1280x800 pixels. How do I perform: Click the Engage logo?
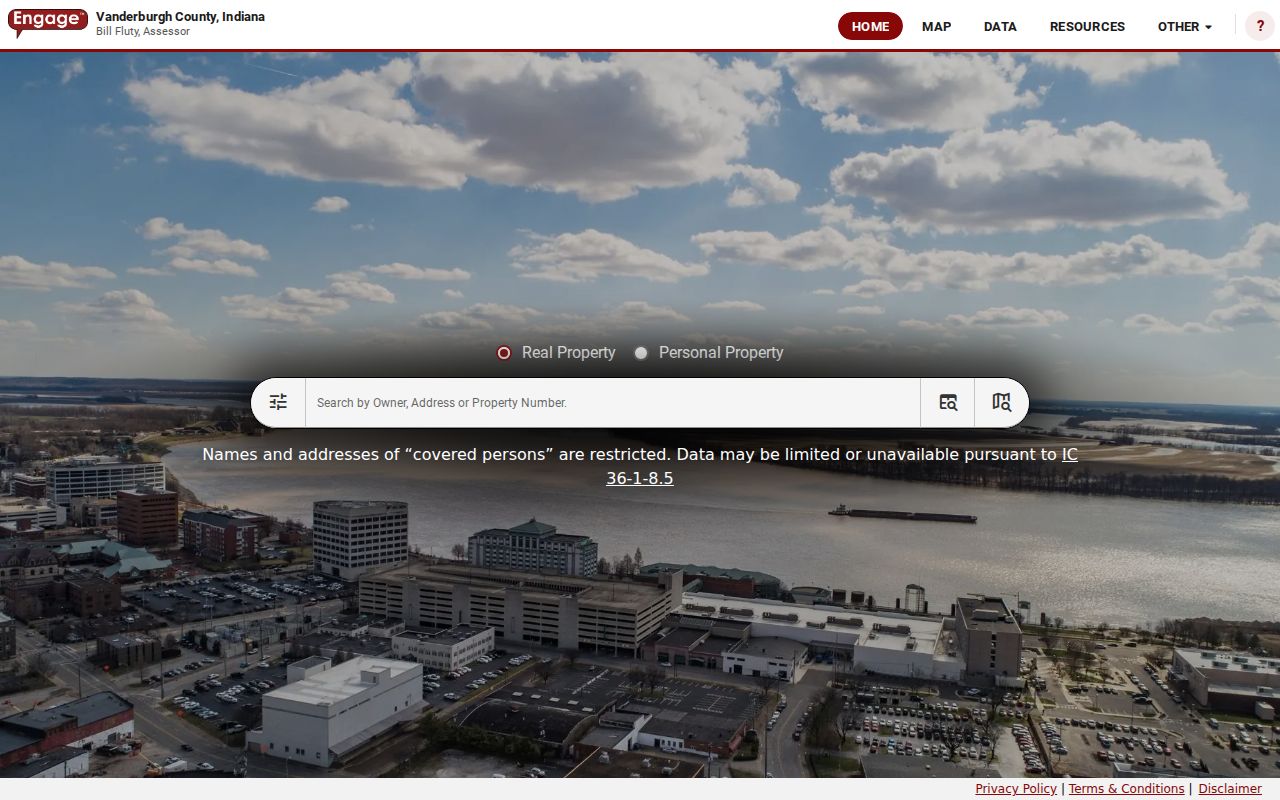(48, 22)
